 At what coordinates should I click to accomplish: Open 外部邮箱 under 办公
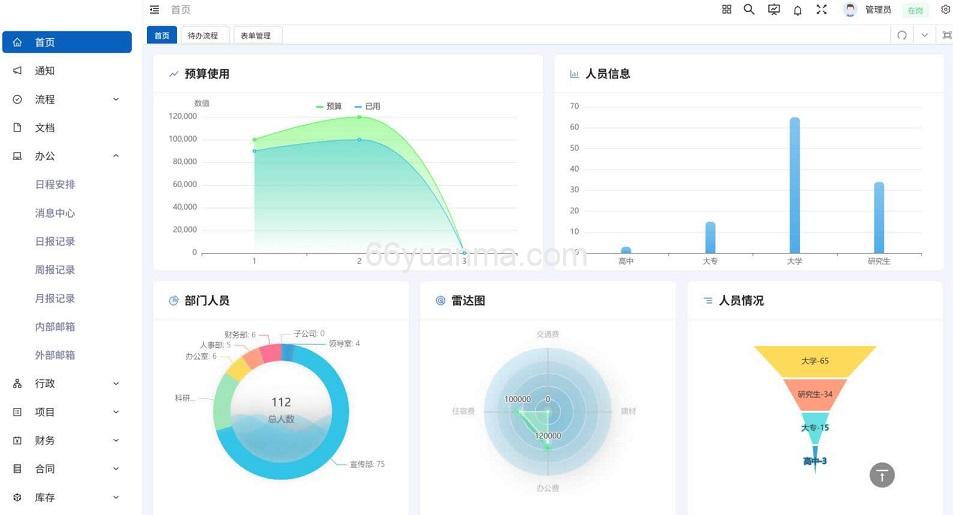tap(55, 355)
